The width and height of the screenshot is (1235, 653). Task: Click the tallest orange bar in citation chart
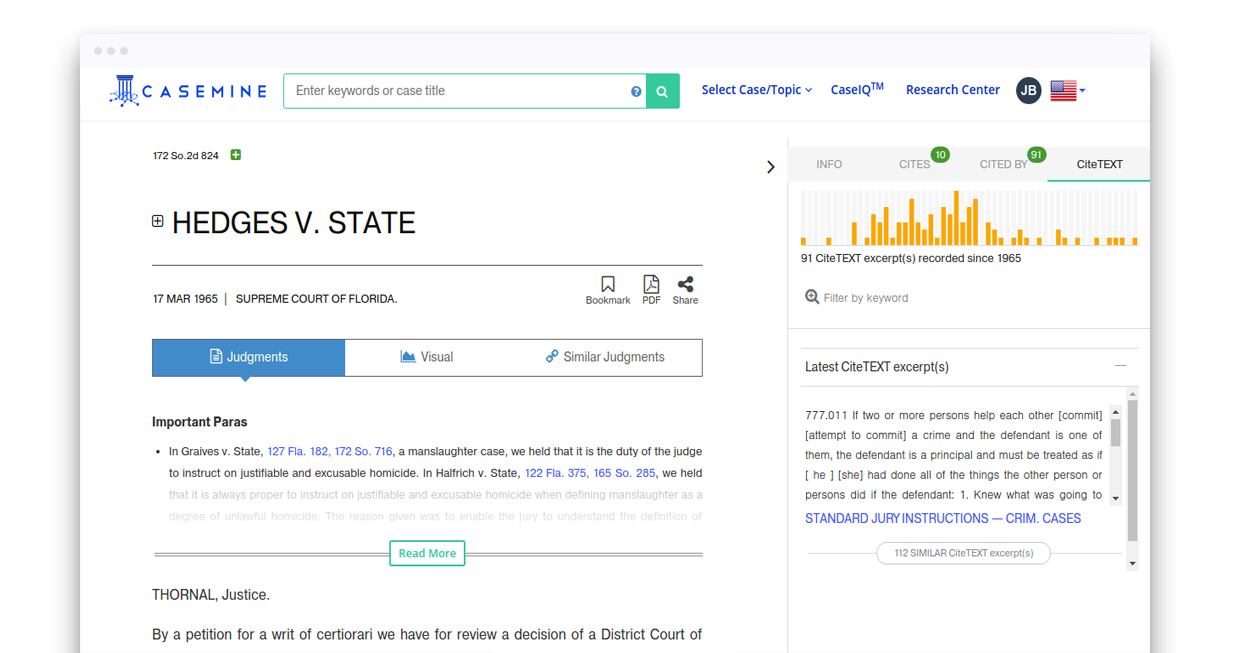click(x=956, y=219)
